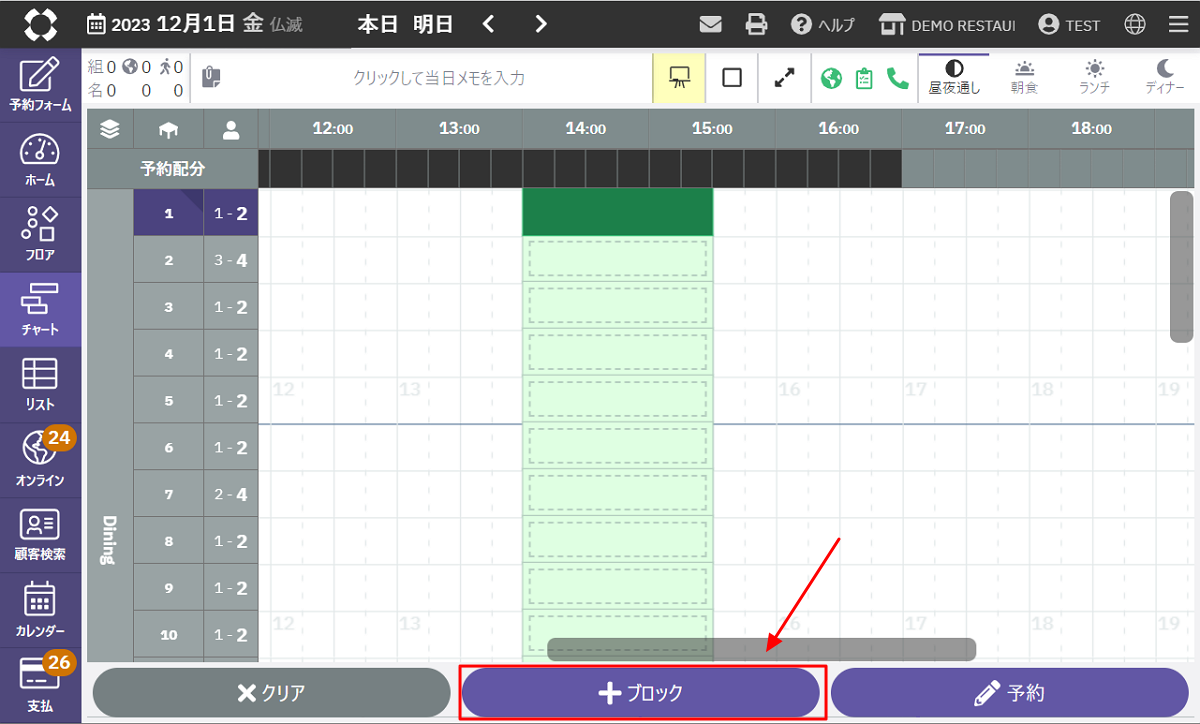Click the ブロック button
Screen dimensions: 1200x724
tap(641, 693)
